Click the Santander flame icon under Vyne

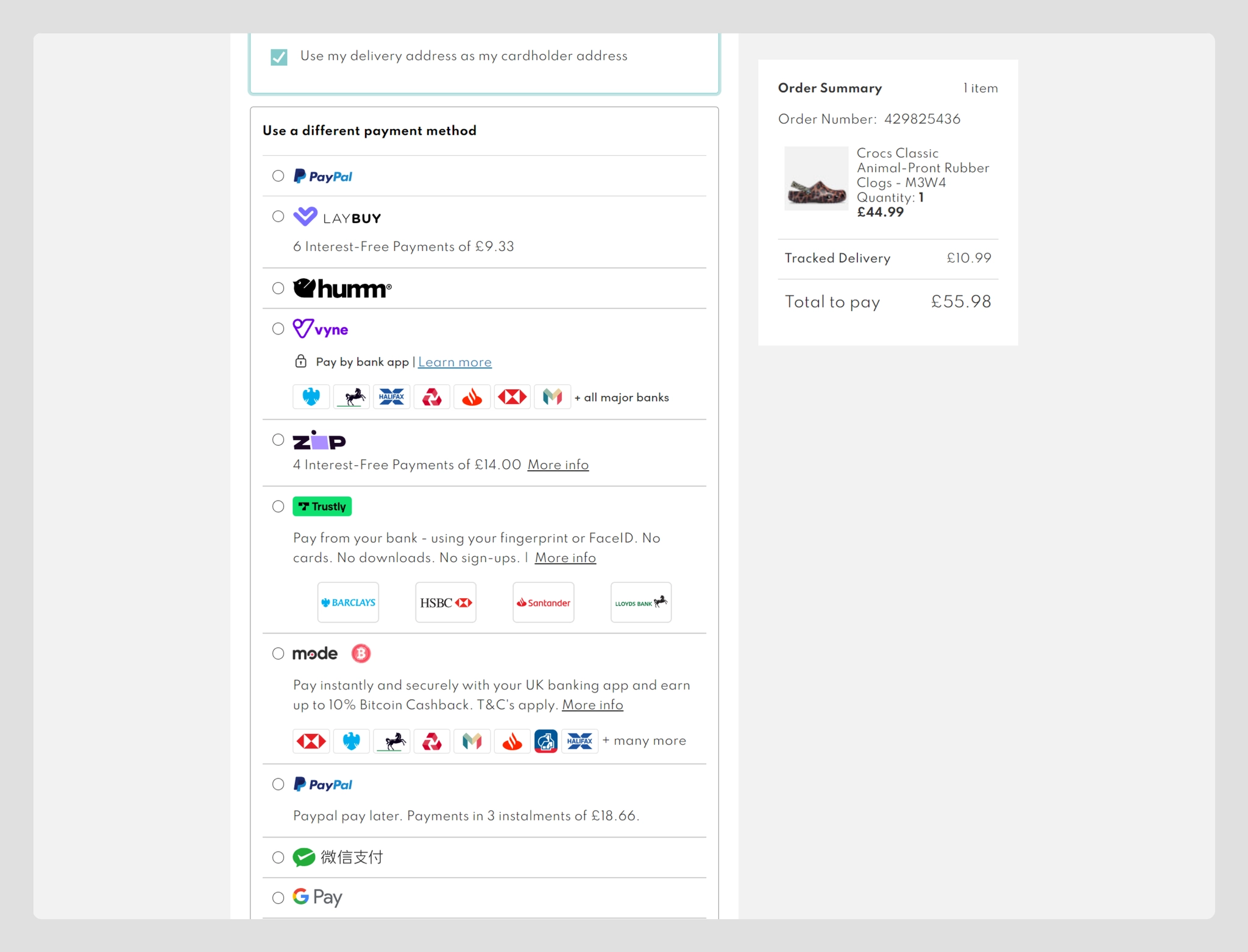(472, 397)
